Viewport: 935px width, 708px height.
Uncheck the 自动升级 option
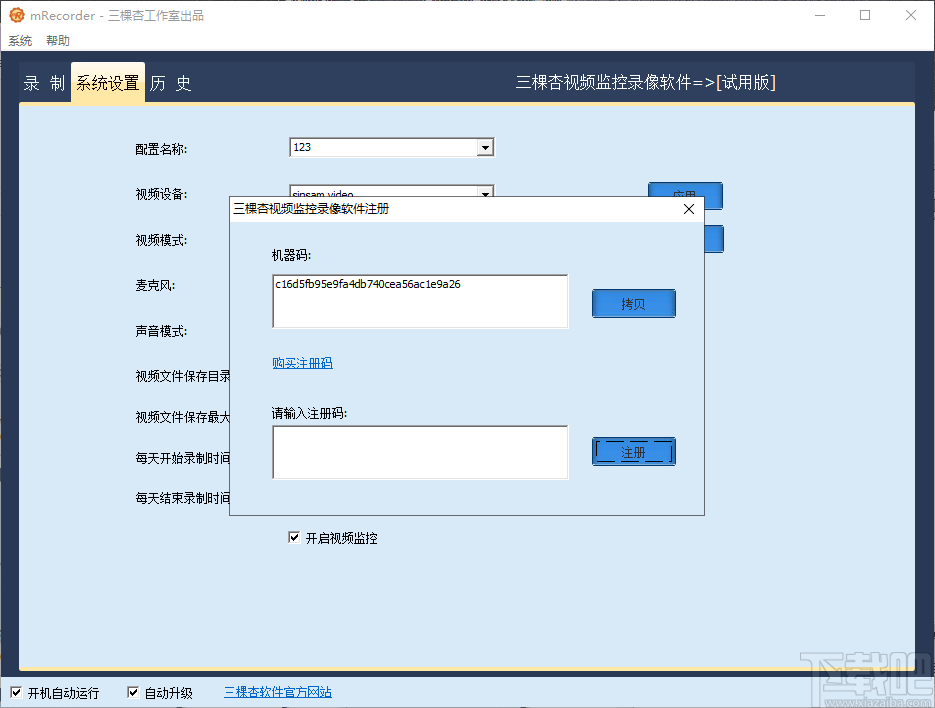click(x=133, y=690)
